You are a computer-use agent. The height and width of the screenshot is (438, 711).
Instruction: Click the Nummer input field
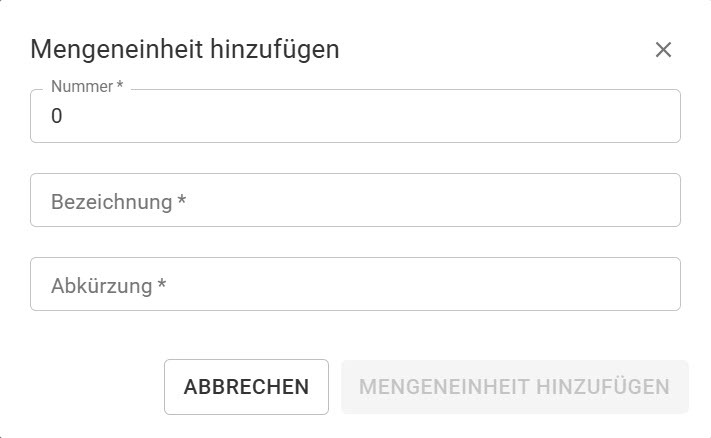[x=355, y=117]
